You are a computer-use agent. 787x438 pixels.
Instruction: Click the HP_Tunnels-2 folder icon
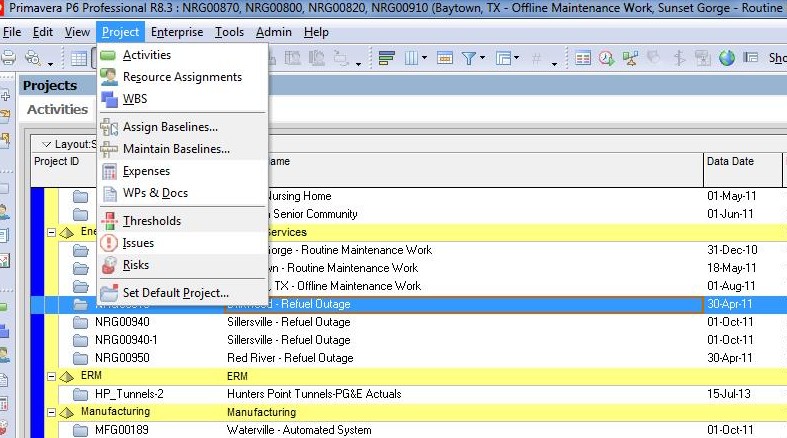coord(80,394)
